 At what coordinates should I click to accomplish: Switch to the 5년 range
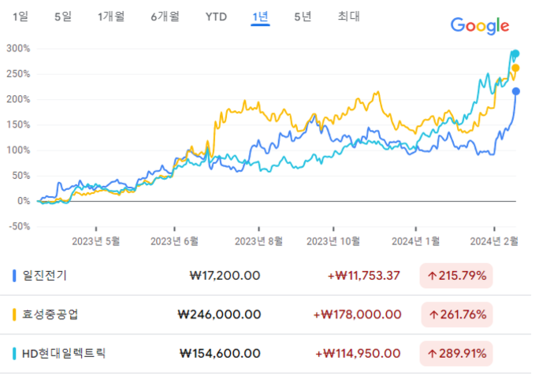(x=303, y=16)
